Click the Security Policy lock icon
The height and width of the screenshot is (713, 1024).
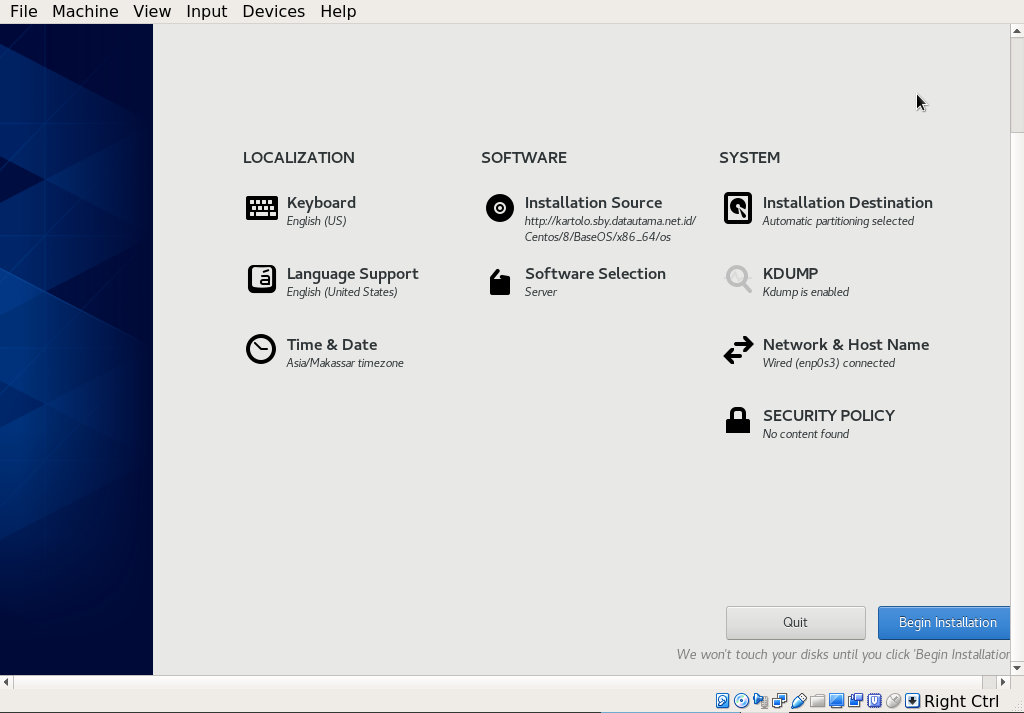click(x=737, y=421)
